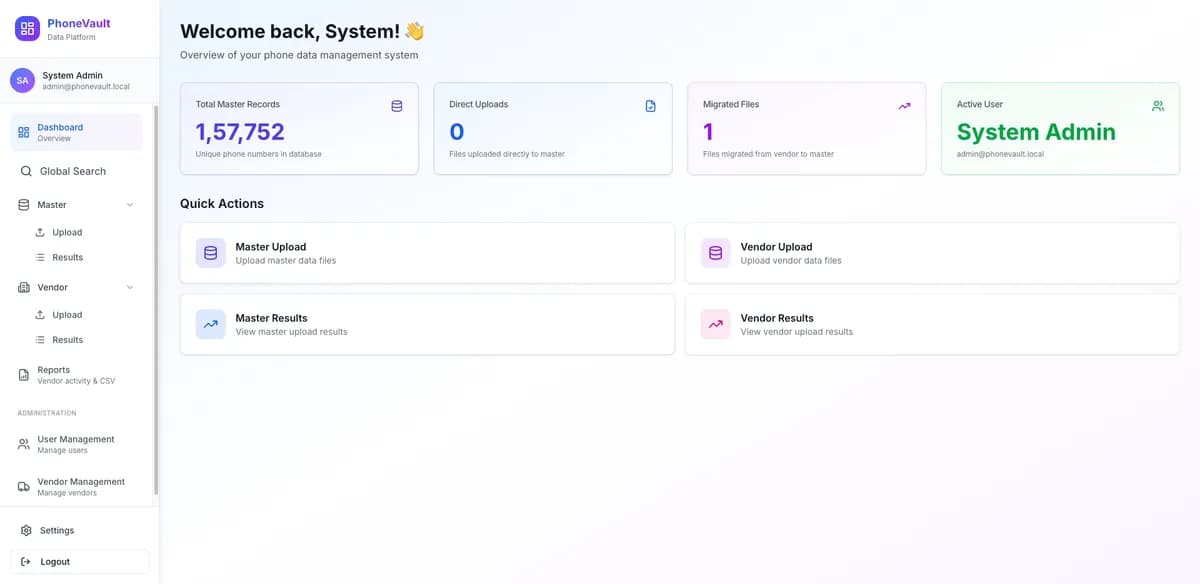This screenshot has height=584, width=1200.
Task: Click the User Management people icon
Action: [x=24, y=444]
